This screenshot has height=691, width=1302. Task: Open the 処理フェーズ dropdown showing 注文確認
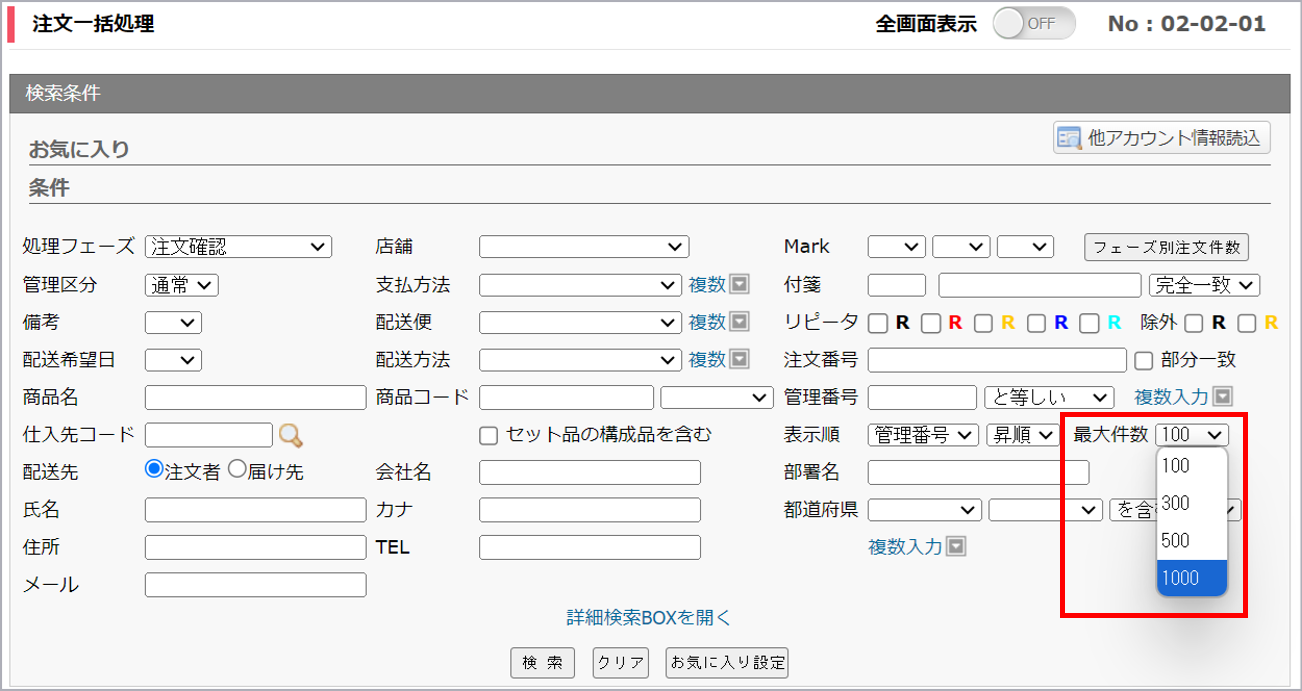point(238,247)
